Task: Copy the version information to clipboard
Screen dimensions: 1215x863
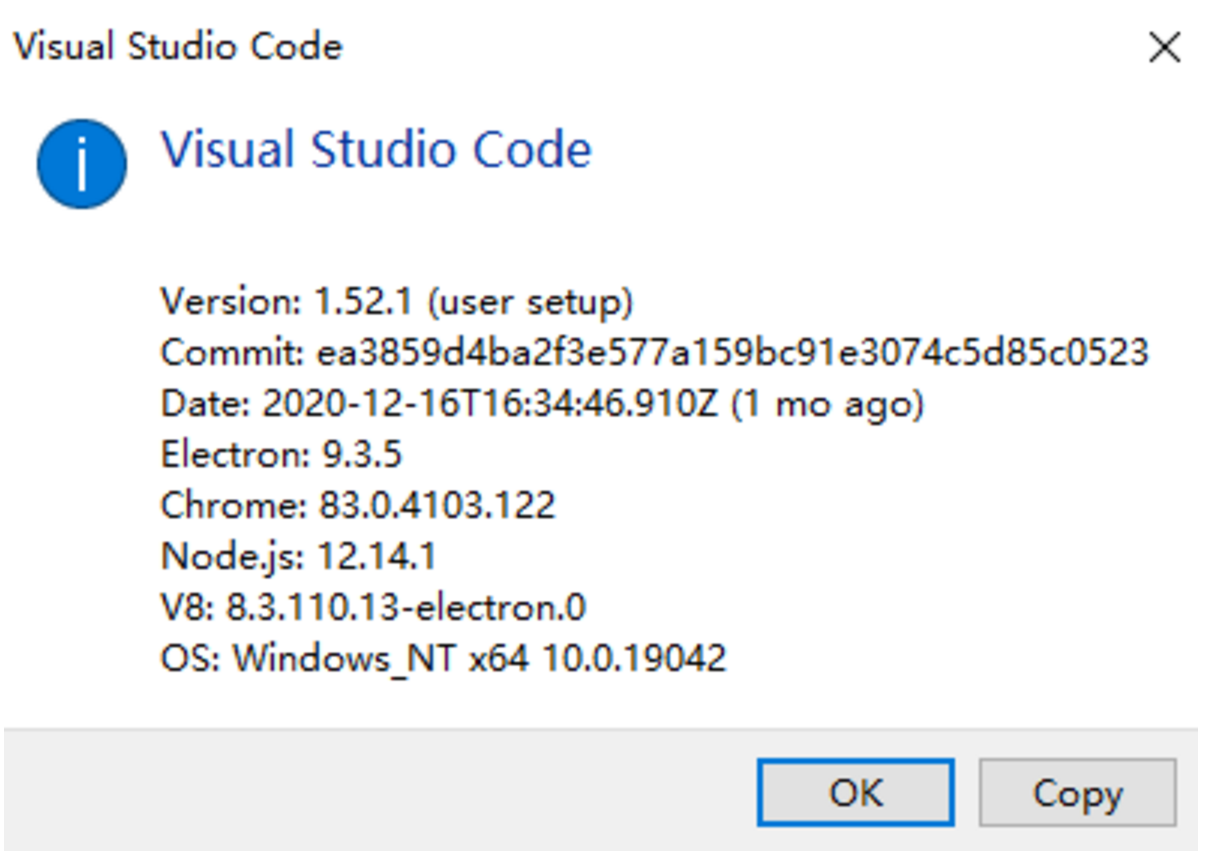Action: [1077, 793]
